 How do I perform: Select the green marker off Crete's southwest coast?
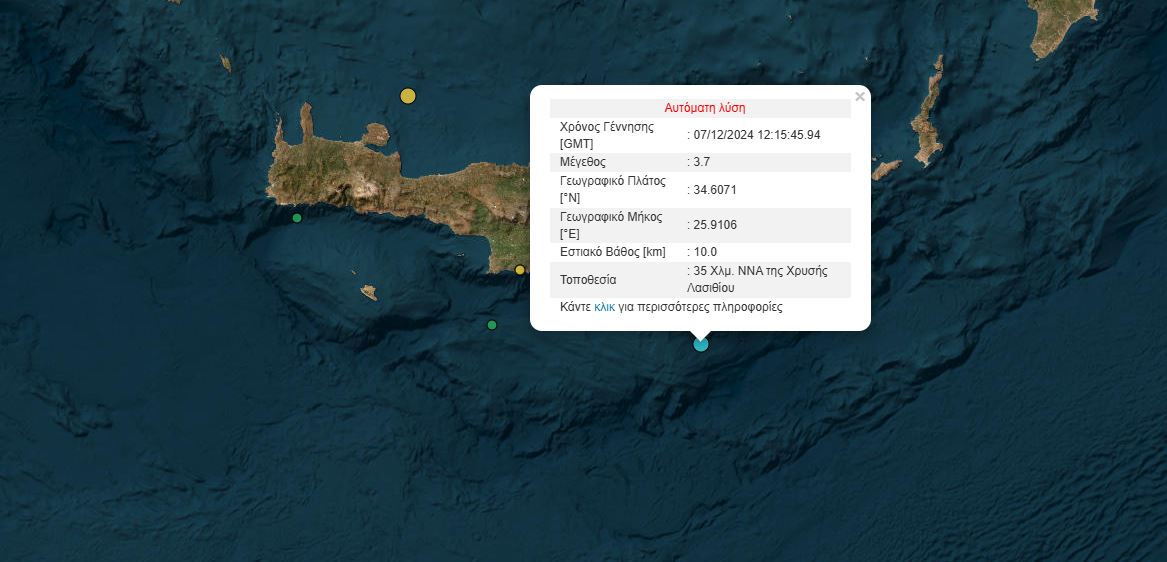pos(297,218)
